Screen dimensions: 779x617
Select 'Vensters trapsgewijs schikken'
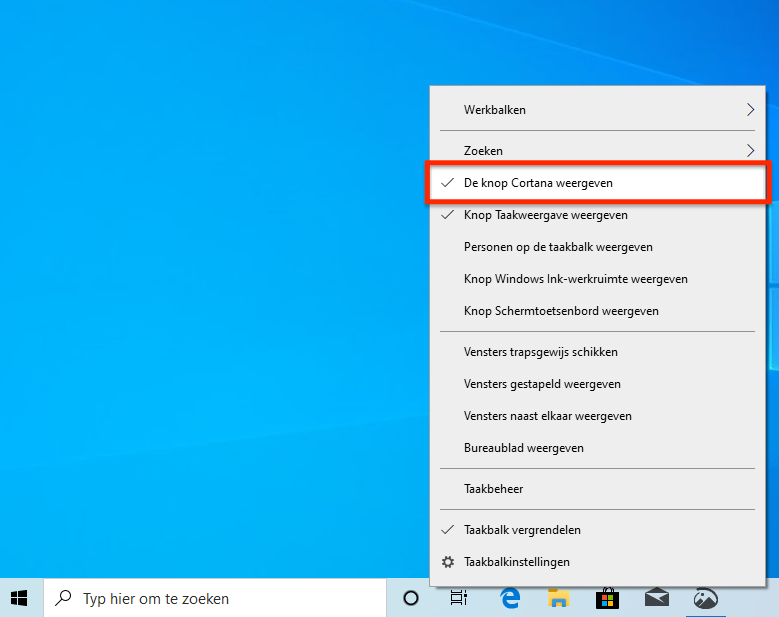(540, 352)
